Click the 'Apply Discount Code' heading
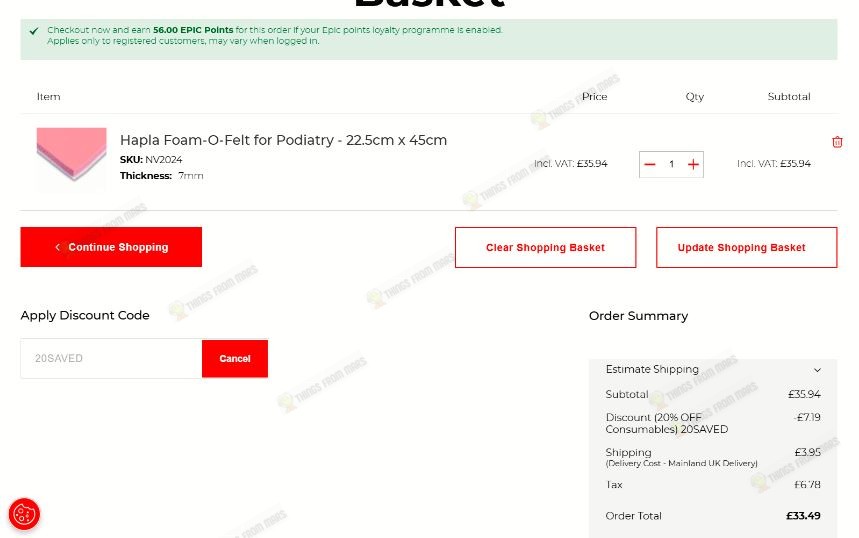 tap(85, 316)
